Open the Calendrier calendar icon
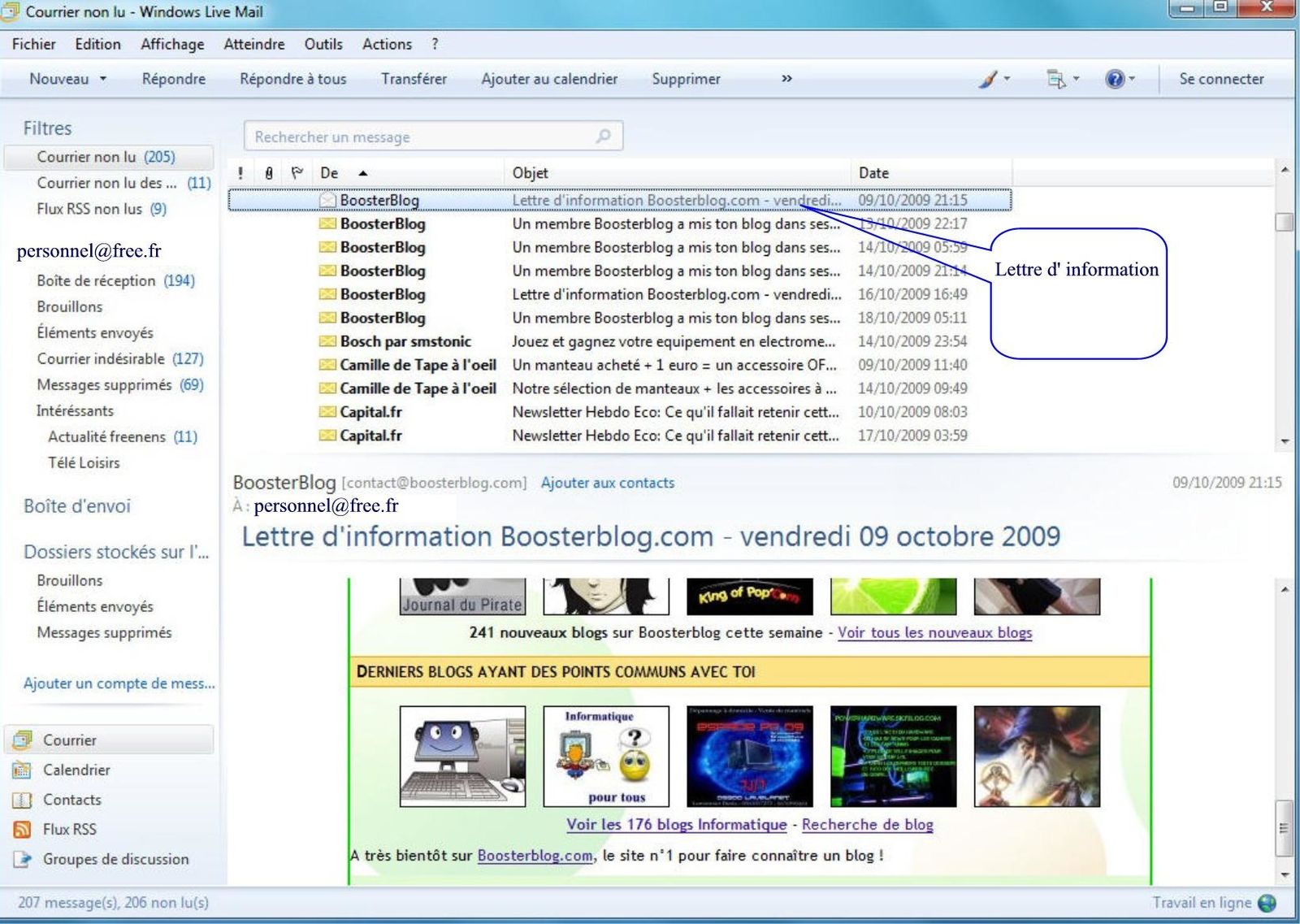 pyautogui.click(x=23, y=770)
